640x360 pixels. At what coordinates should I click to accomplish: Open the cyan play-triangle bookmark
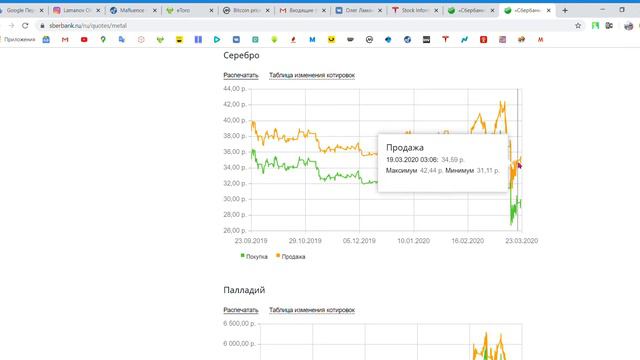(x=217, y=40)
